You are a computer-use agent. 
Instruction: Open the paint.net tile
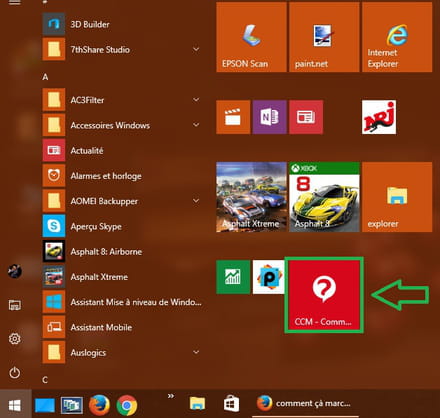click(324, 37)
